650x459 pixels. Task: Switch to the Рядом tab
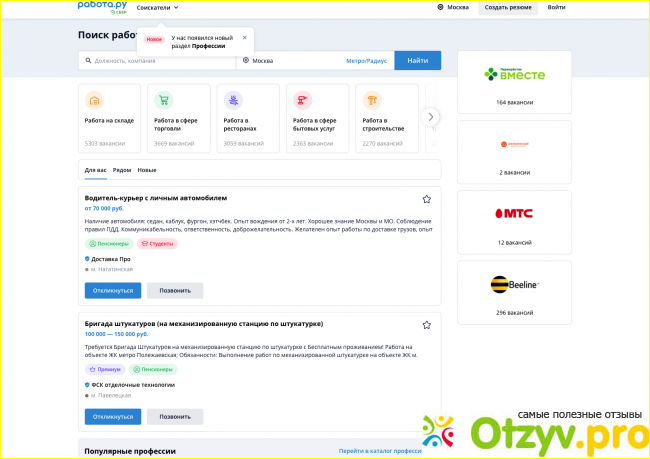pos(122,170)
